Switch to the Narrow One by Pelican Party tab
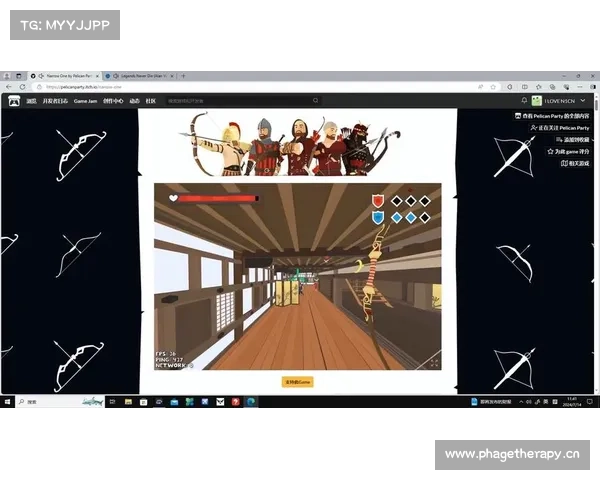Image resolution: width=600 pixels, height=480 pixels. [x=64, y=76]
